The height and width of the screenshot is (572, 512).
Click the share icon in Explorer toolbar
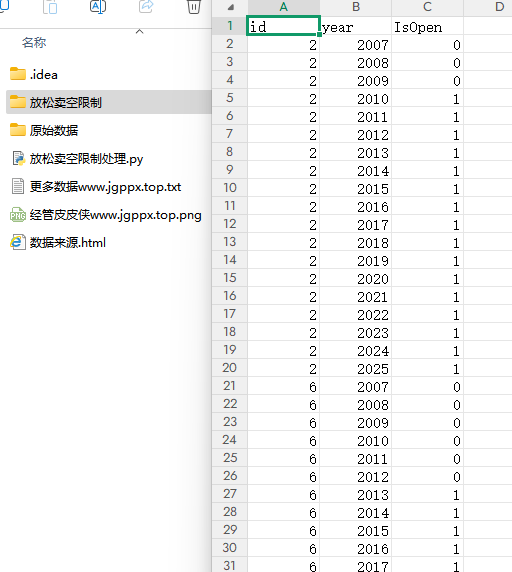(x=146, y=7)
